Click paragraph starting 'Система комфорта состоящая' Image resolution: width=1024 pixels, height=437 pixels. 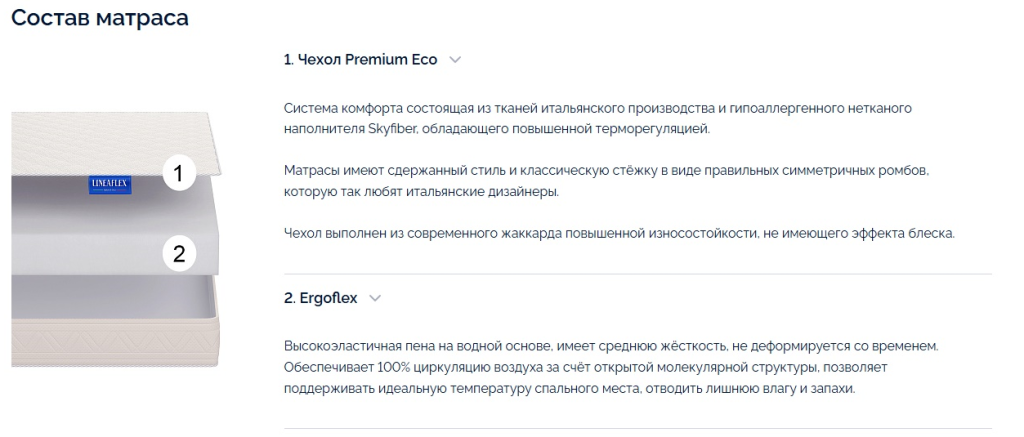pyautogui.click(x=598, y=118)
